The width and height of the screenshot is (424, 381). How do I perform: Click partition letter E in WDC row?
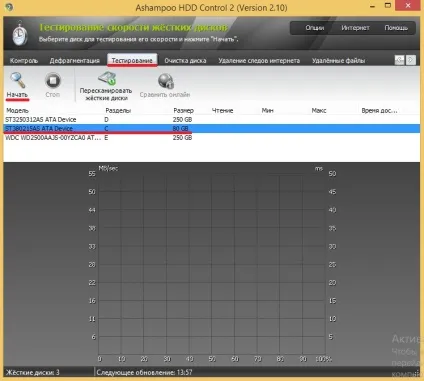106,137
